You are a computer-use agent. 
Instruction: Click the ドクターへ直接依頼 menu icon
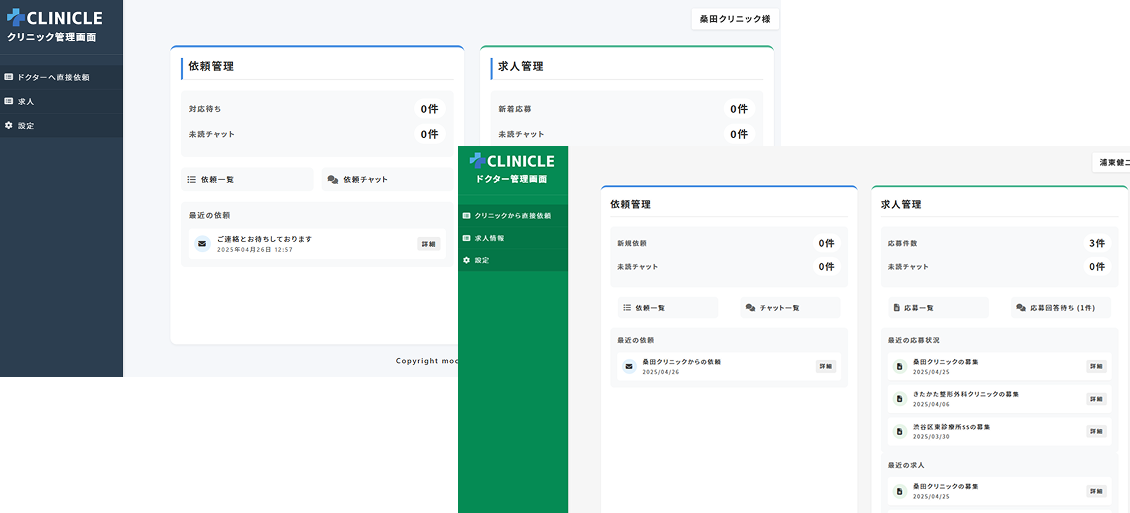click(9, 77)
